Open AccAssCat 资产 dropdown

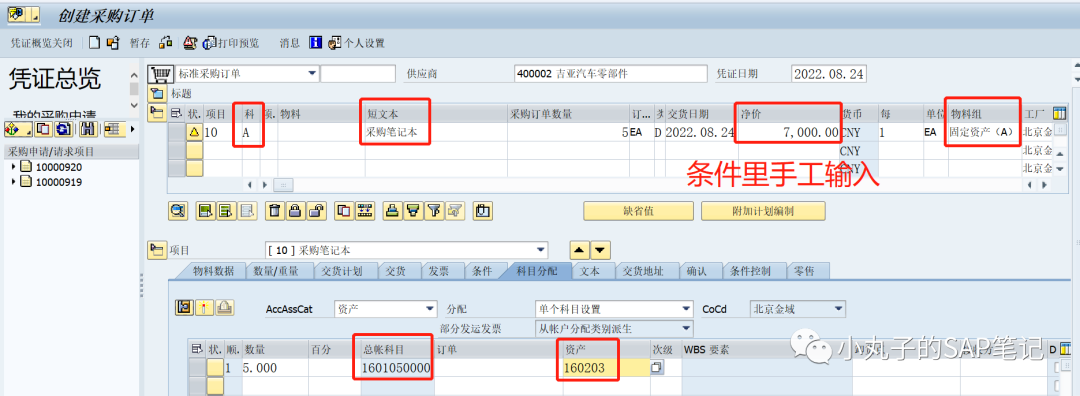pos(431,309)
